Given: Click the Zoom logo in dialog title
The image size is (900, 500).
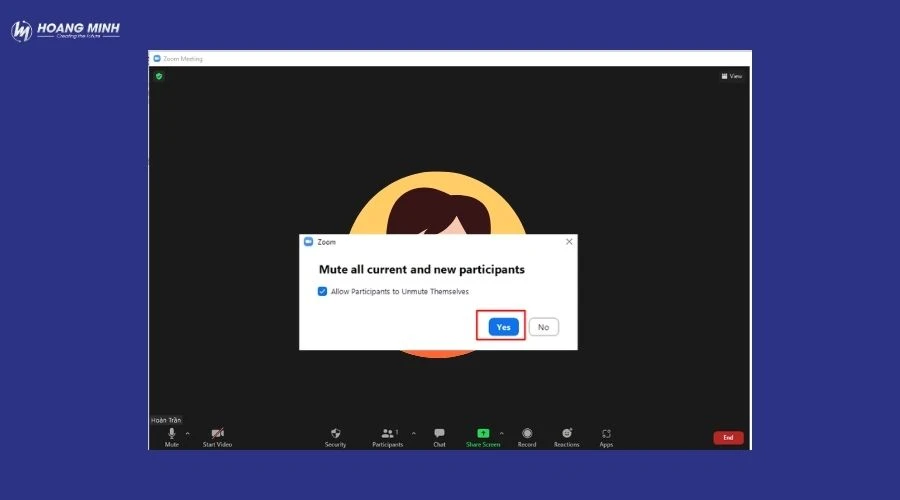Looking at the screenshot, I should point(309,242).
